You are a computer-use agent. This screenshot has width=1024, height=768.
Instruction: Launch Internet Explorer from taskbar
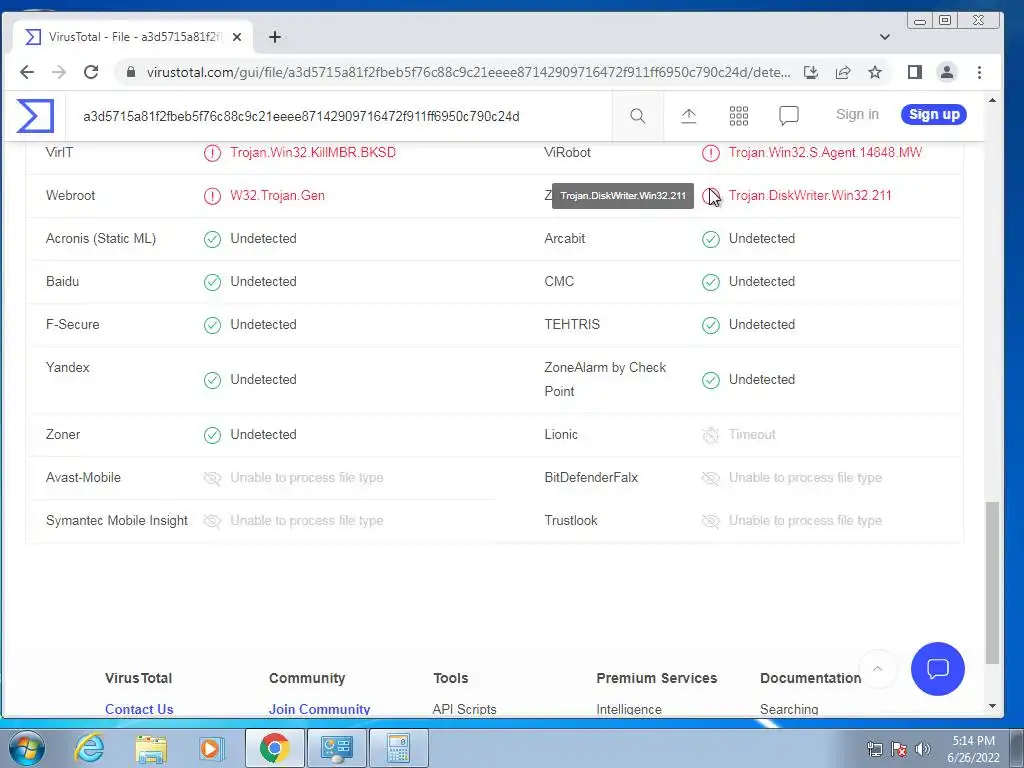tap(89, 748)
